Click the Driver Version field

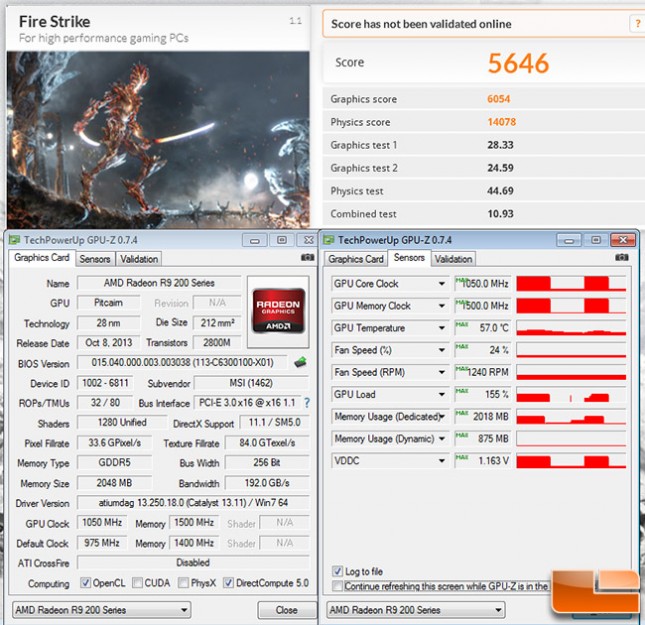193,502
